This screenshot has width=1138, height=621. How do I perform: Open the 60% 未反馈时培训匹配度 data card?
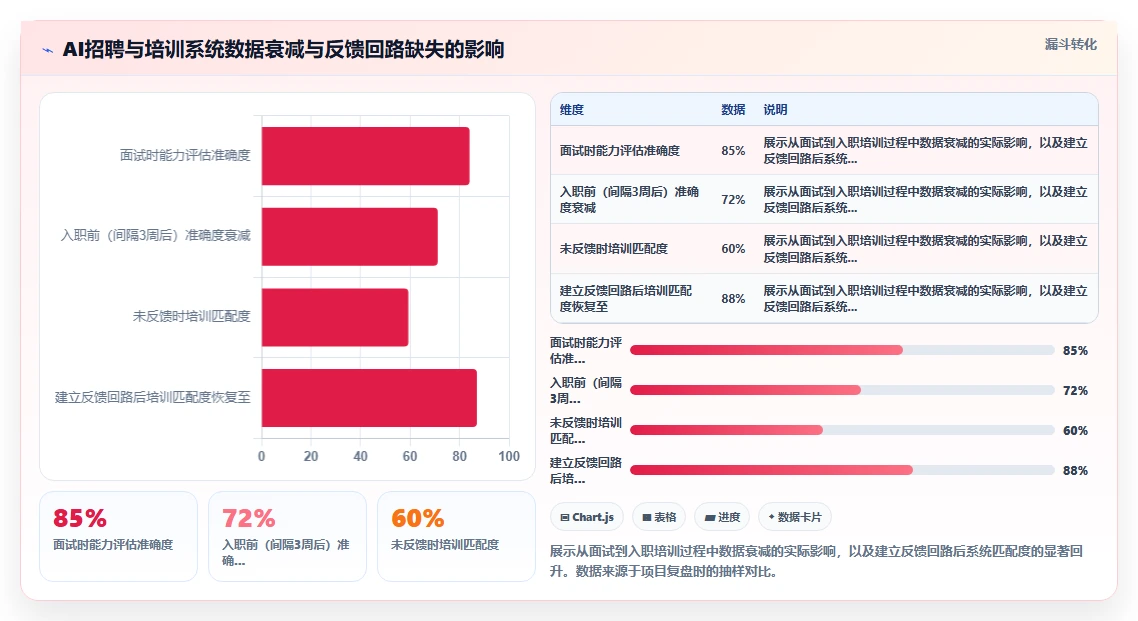point(457,536)
